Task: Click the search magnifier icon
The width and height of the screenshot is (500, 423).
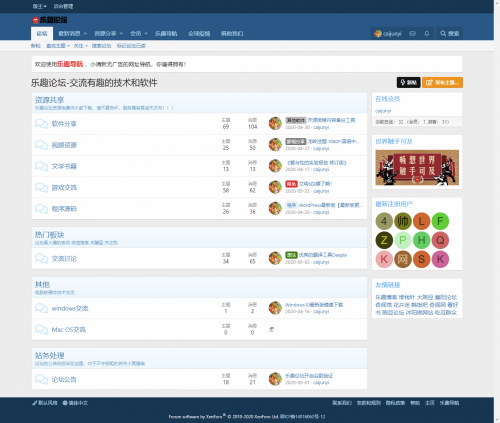Action: pos(443,34)
